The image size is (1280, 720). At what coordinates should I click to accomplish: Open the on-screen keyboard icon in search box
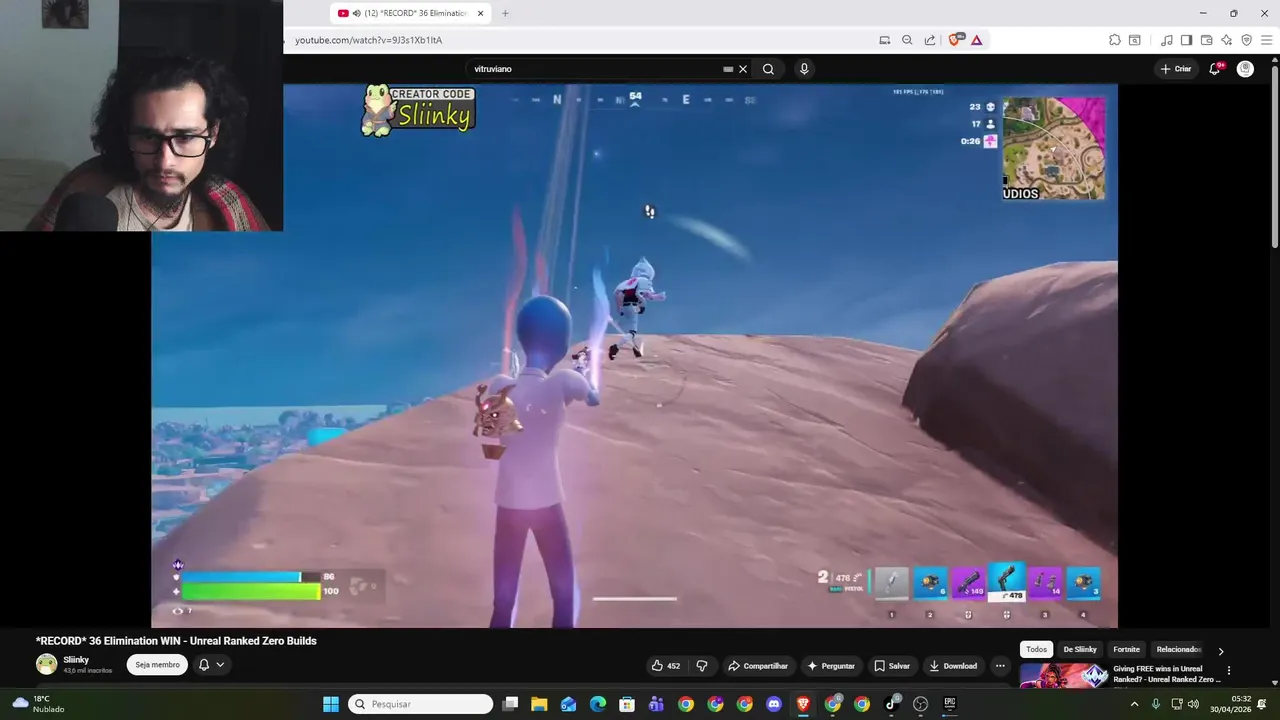tap(728, 69)
